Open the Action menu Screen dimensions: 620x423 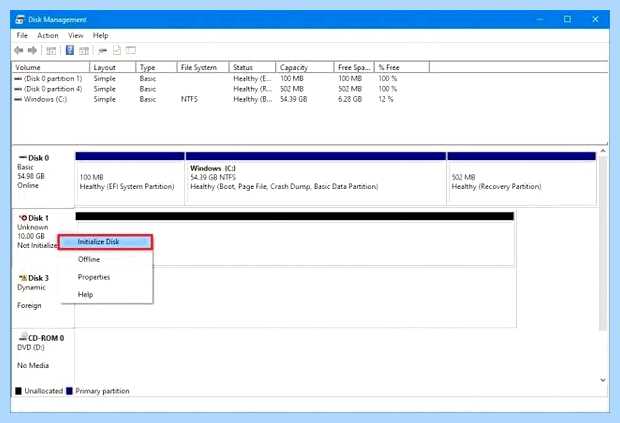48,36
